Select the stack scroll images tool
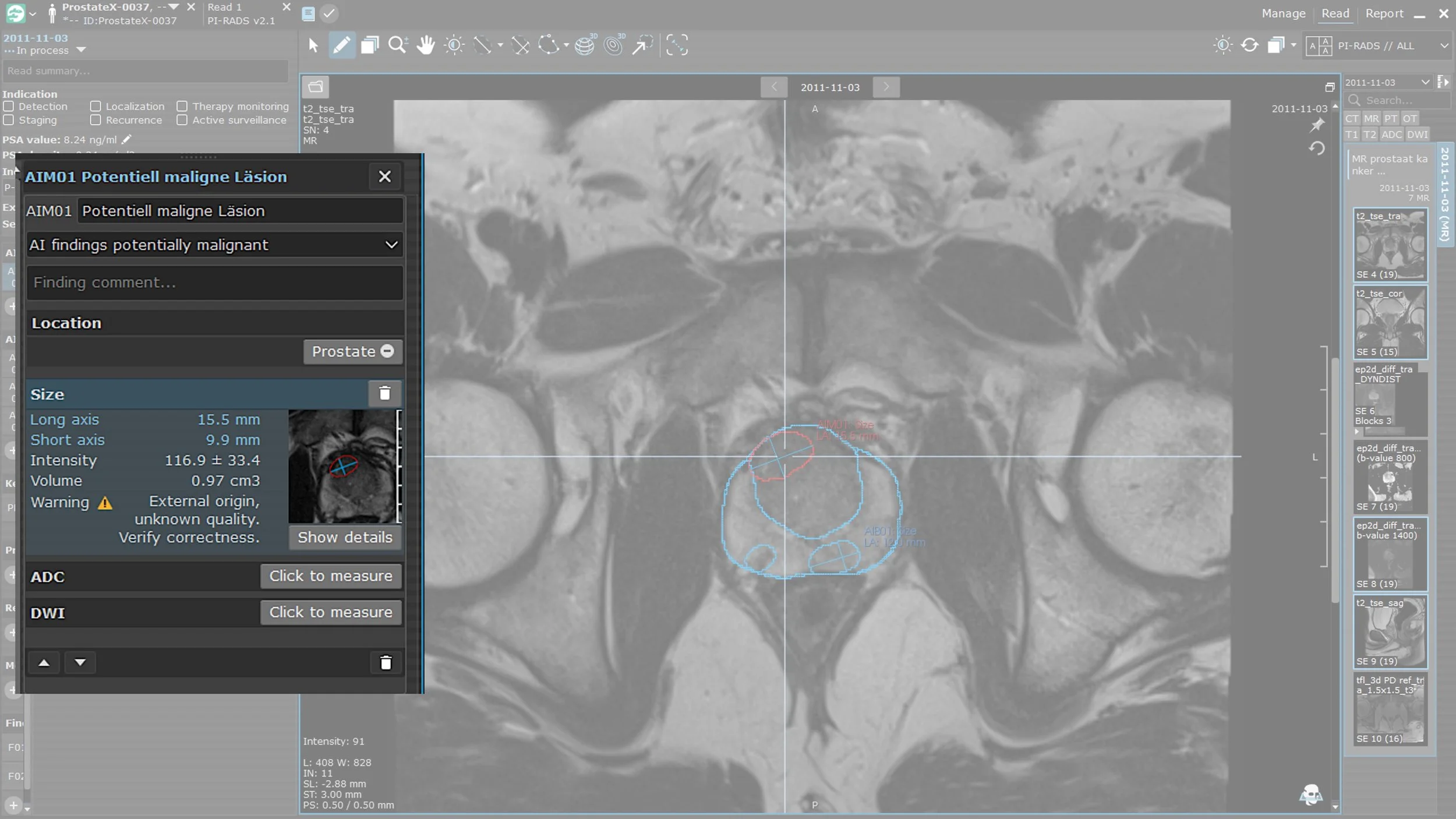The height and width of the screenshot is (819, 1456). click(370, 45)
